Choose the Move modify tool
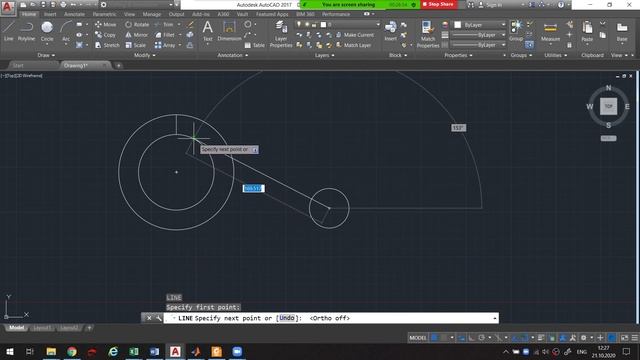The height and width of the screenshot is (360, 640). pos(105,24)
